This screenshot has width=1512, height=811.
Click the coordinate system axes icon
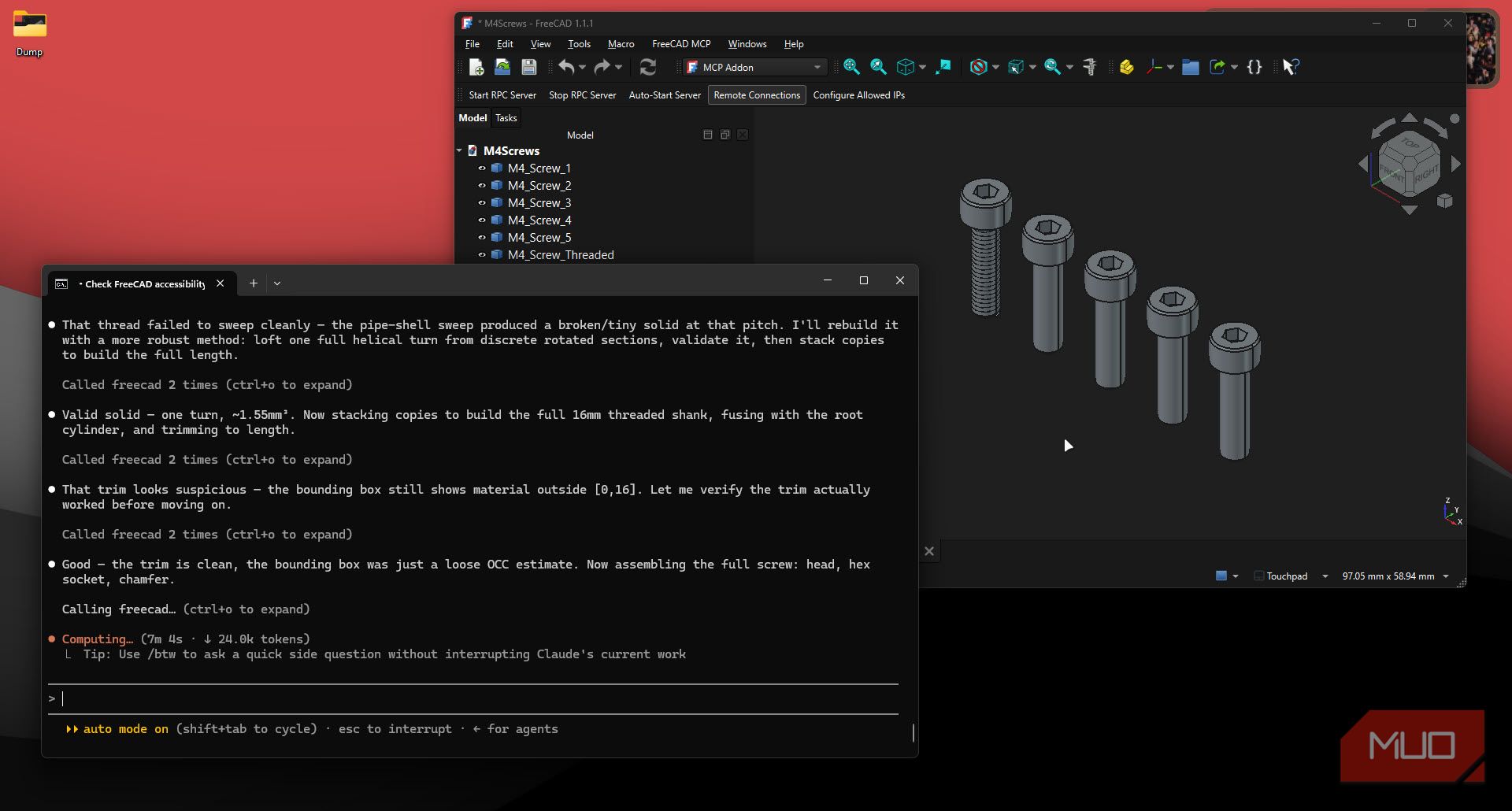tap(1154, 67)
